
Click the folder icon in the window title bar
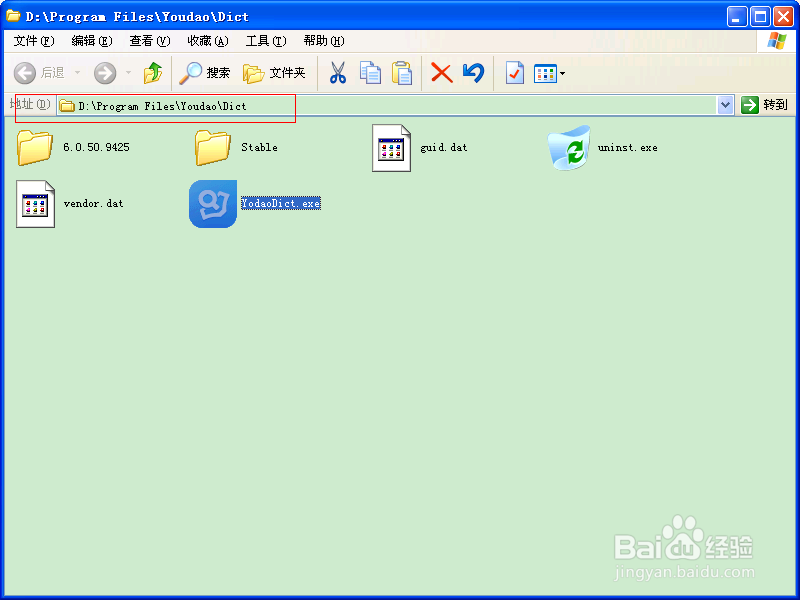[x=13, y=16]
